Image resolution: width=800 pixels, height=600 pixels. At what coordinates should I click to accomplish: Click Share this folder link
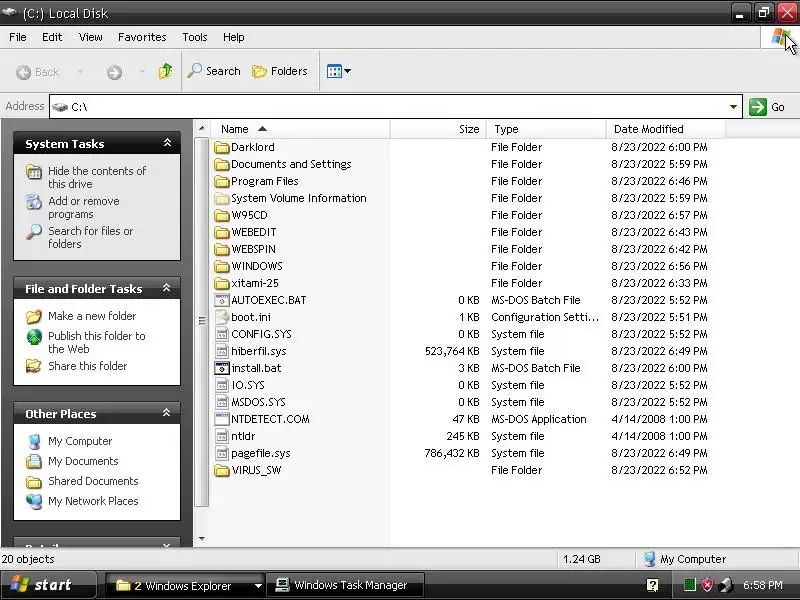pyautogui.click(x=87, y=366)
